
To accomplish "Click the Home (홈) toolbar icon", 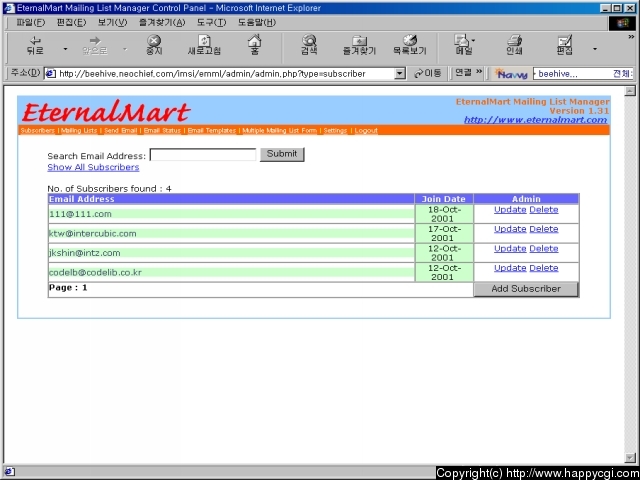I will click(255, 45).
